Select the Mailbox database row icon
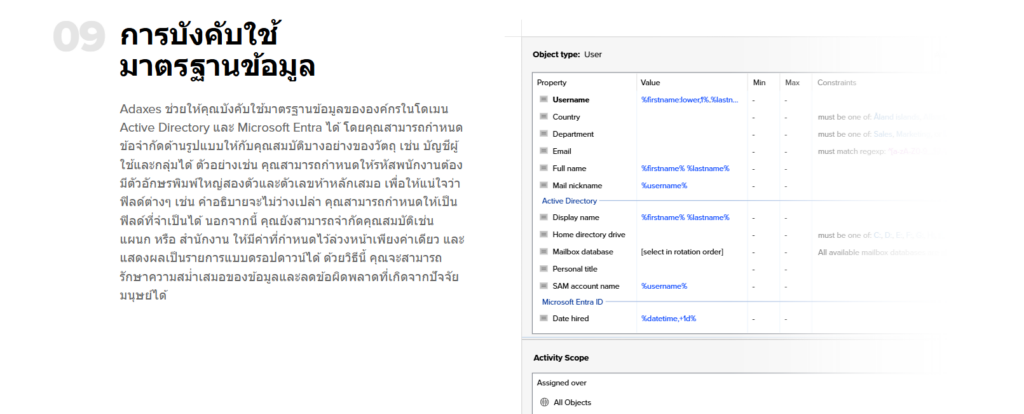1024x414 pixels. click(544, 251)
